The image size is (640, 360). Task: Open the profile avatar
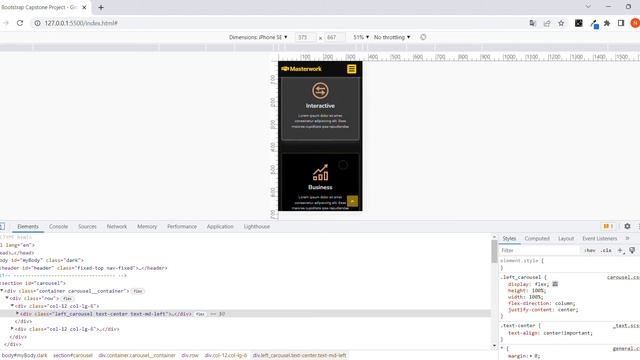click(635, 23)
